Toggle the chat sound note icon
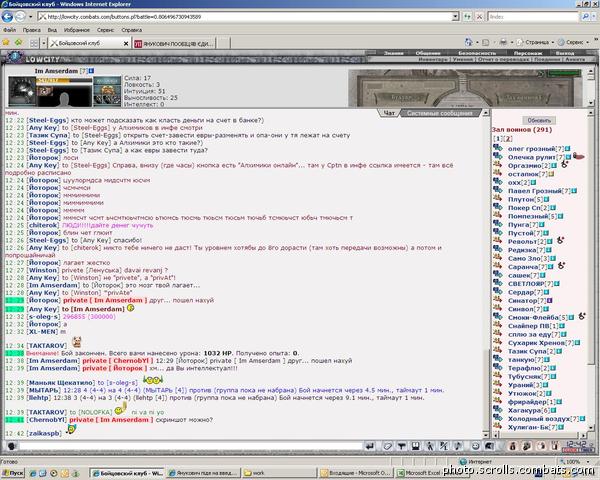This screenshot has height=480, width=600. [x=458, y=446]
